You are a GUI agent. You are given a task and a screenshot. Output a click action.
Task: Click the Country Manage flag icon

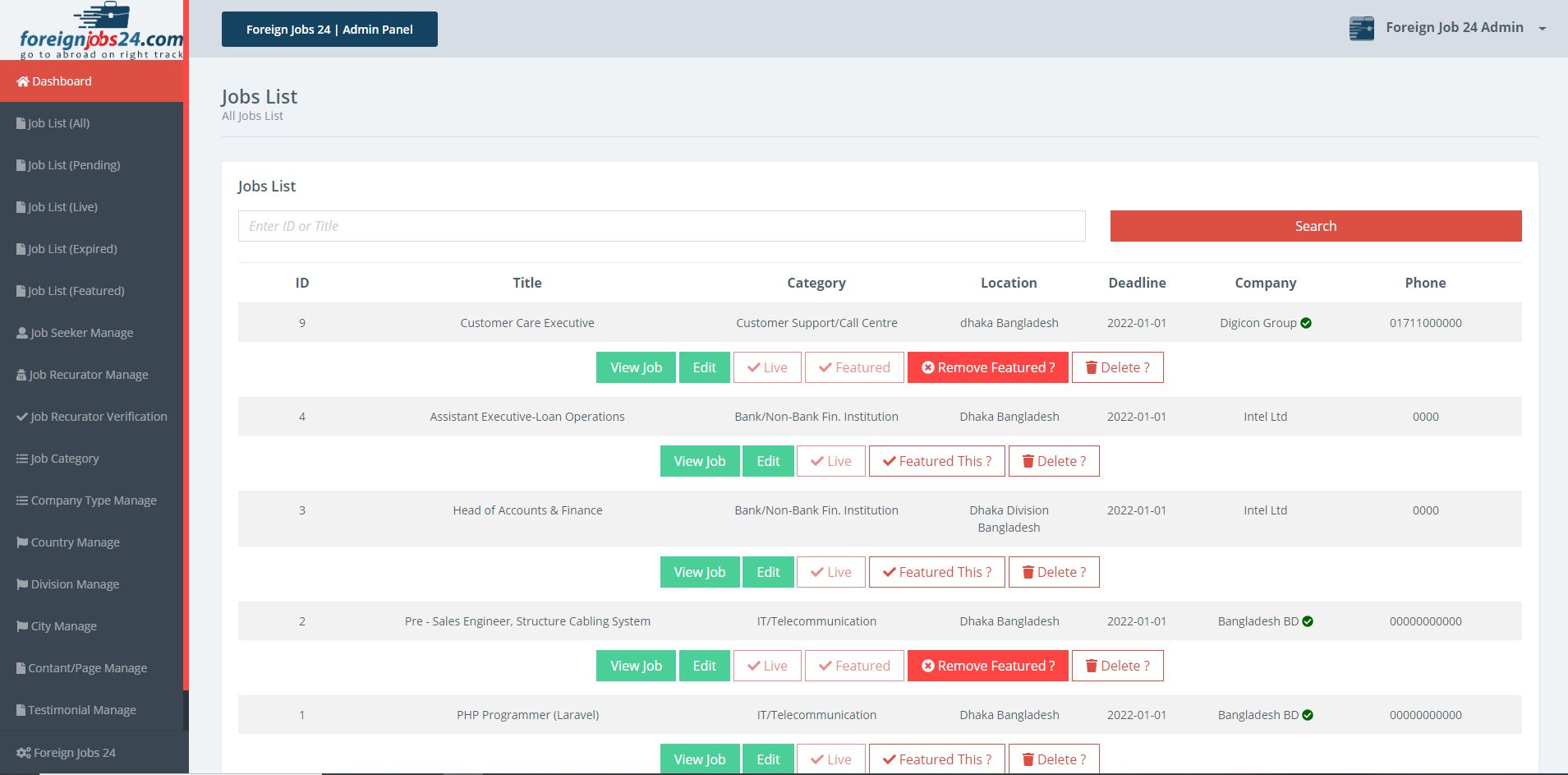tap(22, 542)
